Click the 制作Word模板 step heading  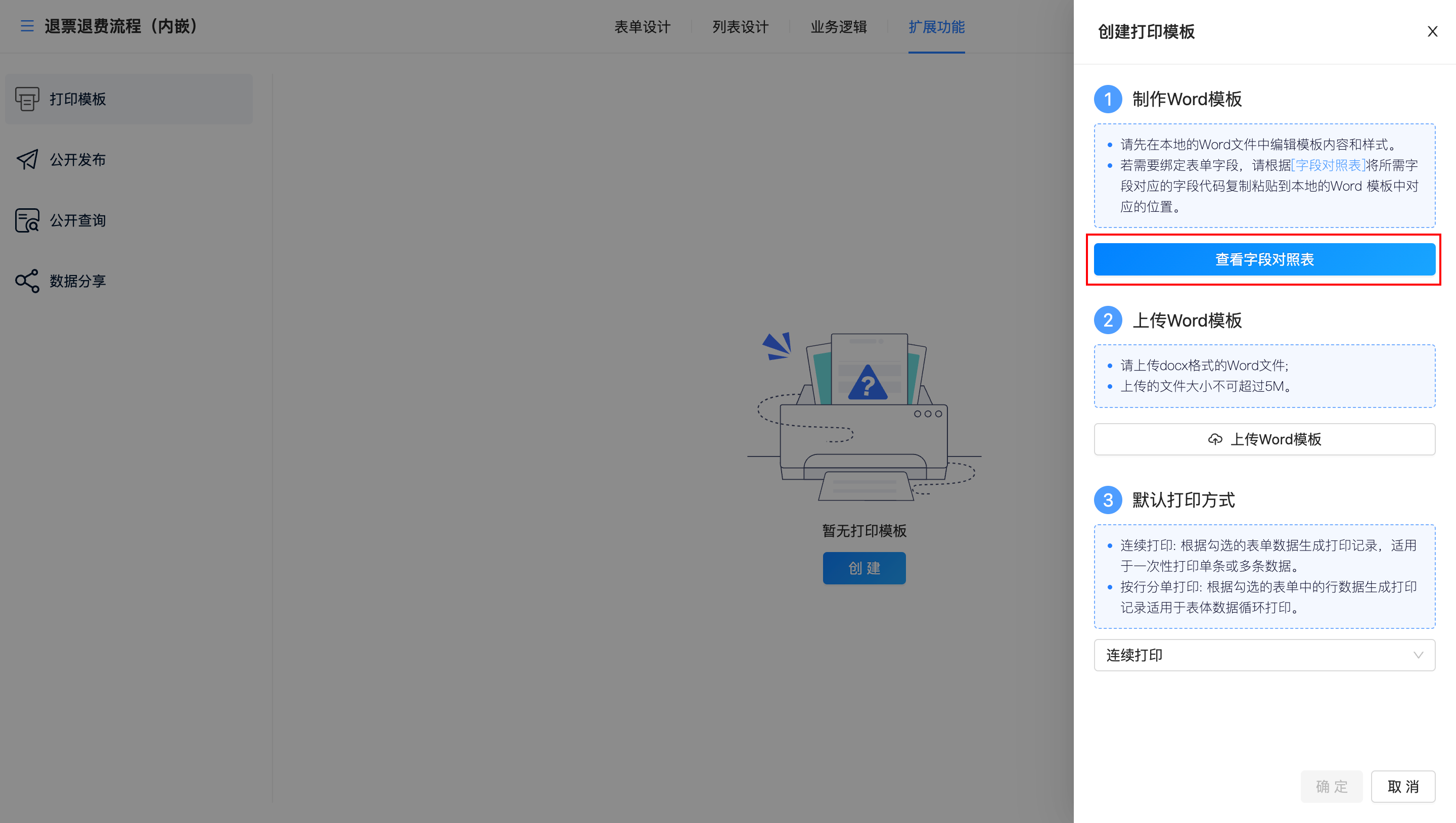[1187, 99]
